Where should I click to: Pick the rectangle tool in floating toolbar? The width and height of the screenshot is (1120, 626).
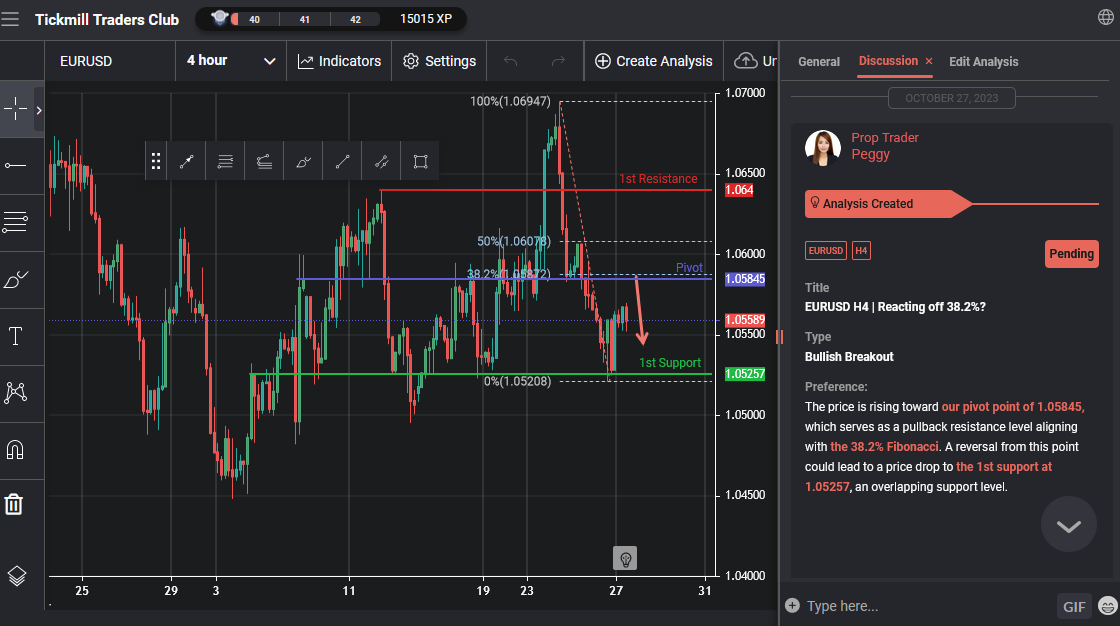tap(421, 162)
